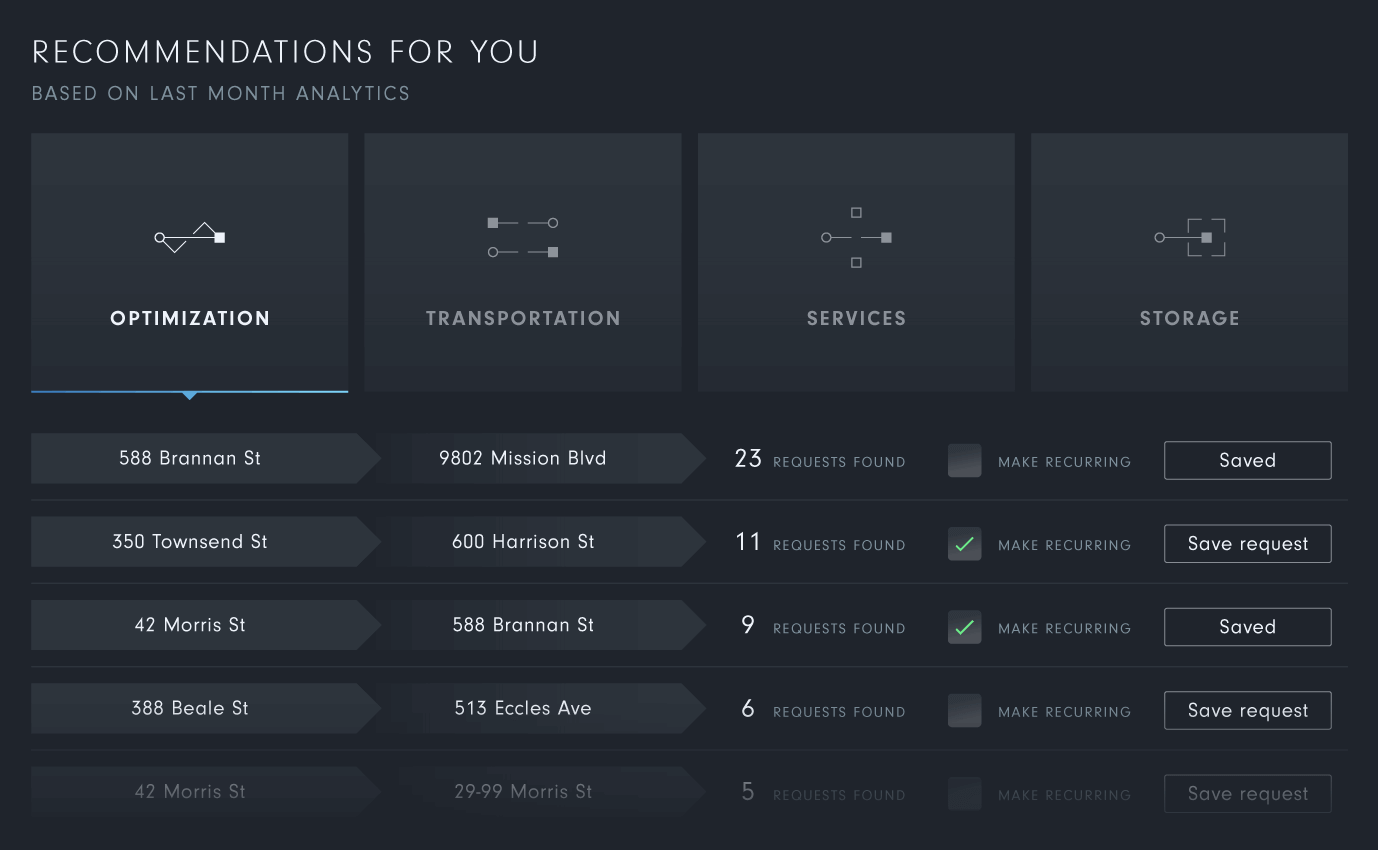1378x850 pixels.
Task: Enable Make Recurring for 588 Brannan St route
Action: tap(965, 460)
